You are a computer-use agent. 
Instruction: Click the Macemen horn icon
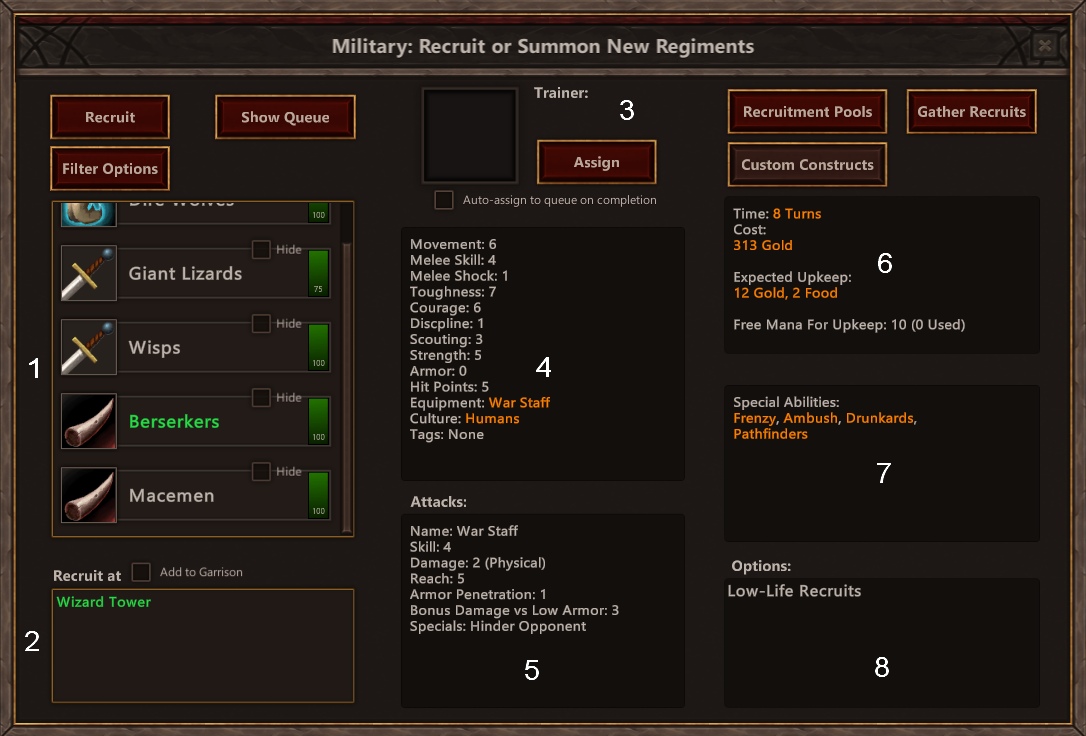tap(89, 495)
